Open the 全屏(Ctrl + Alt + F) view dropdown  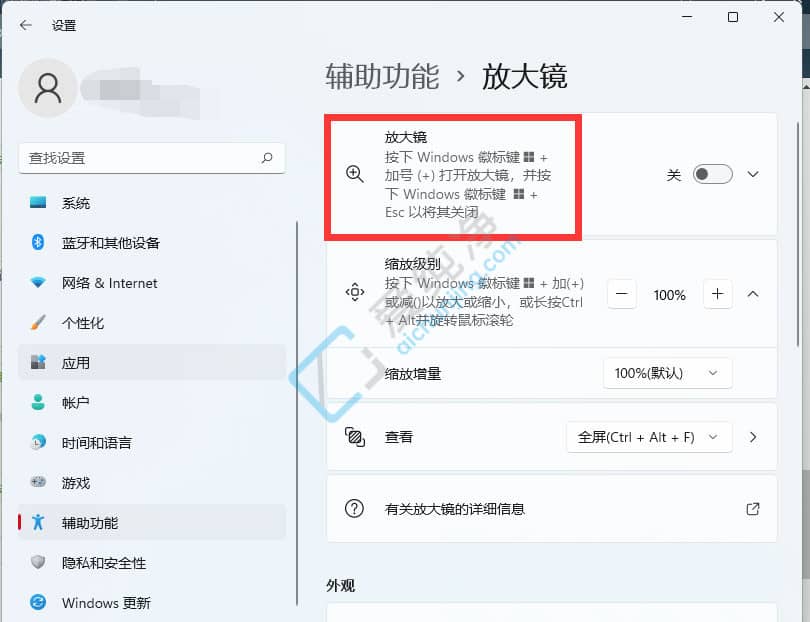(649, 437)
